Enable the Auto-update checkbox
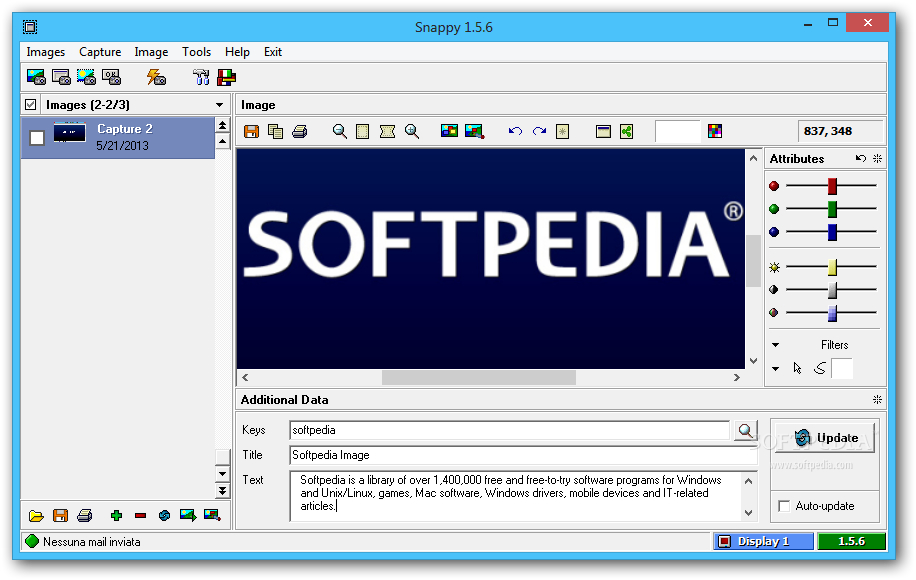916x580 pixels. click(785, 506)
